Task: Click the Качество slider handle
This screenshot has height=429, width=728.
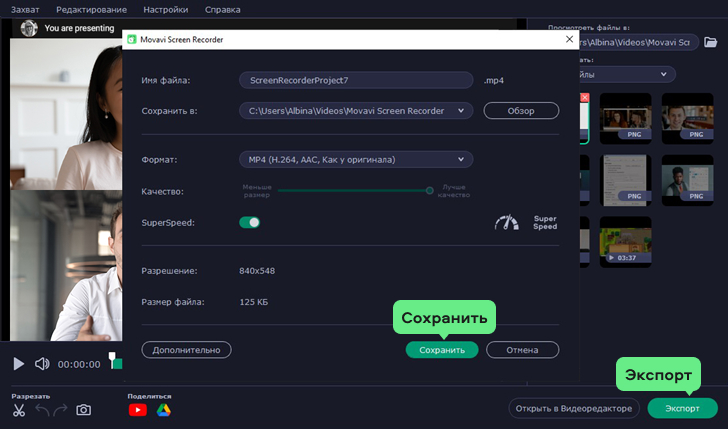Action: (x=429, y=190)
